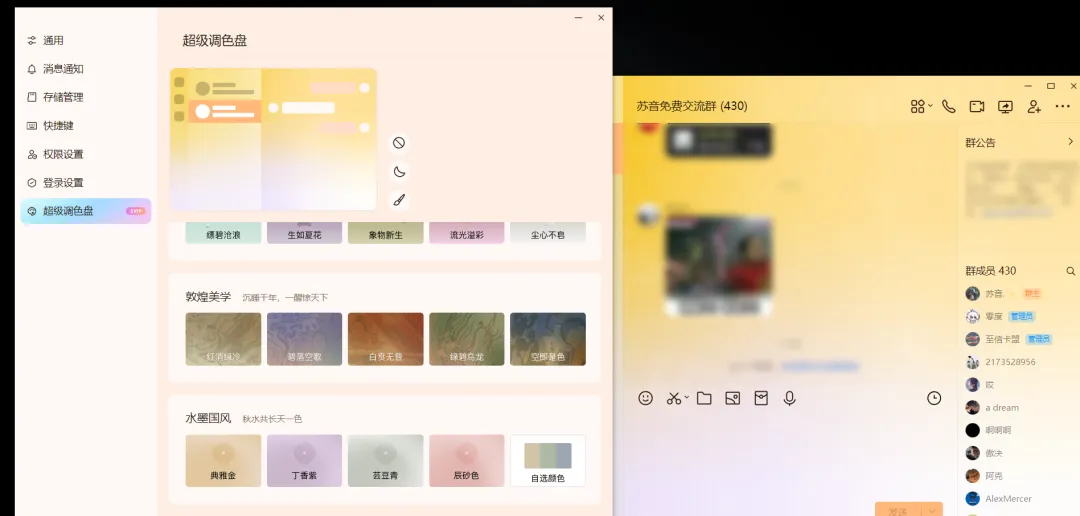Click the send file folder icon
This screenshot has height=516, width=1080.
tap(704, 398)
